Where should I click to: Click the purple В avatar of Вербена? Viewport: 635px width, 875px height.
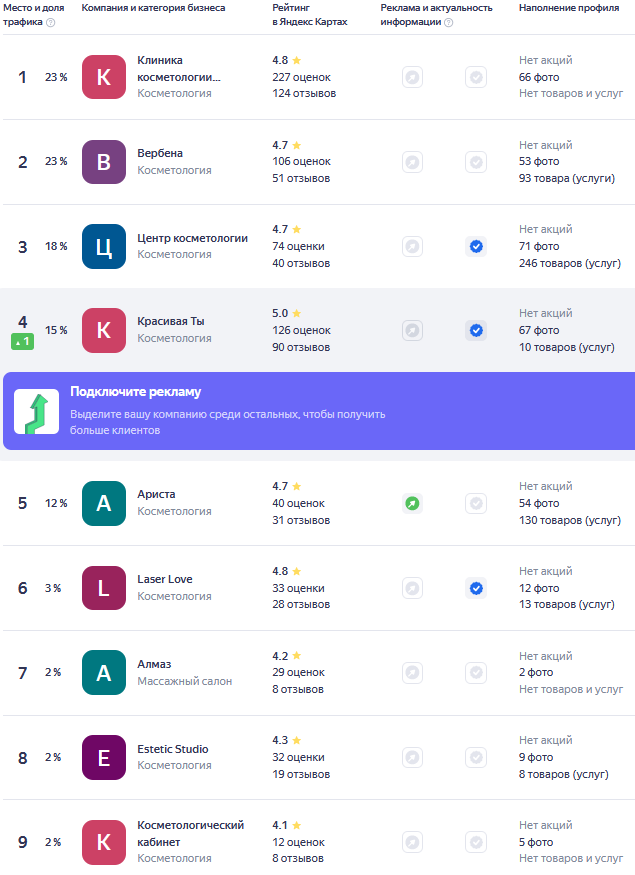pyautogui.click(x=104, y=162)
